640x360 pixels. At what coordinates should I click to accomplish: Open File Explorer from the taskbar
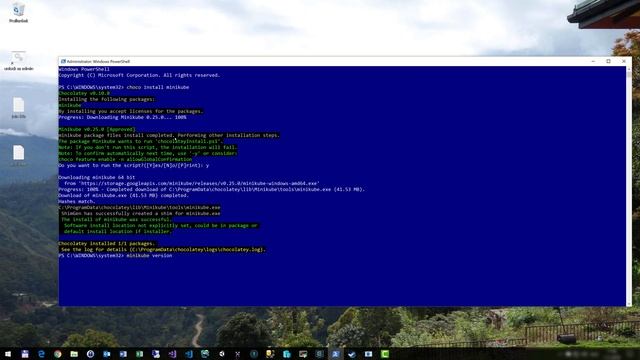[74, 354]
